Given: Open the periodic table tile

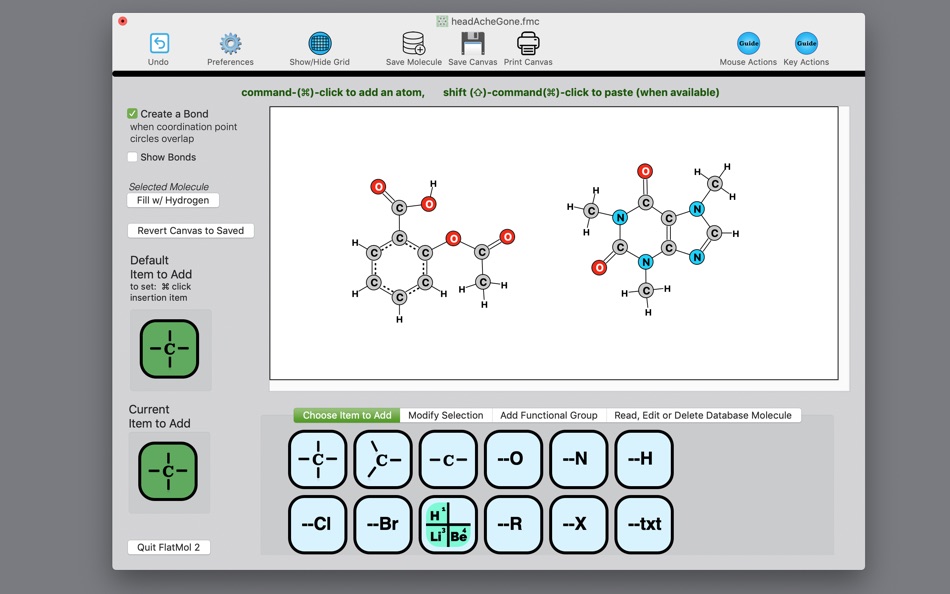Looking at the screenshot, I should (448, 524).
